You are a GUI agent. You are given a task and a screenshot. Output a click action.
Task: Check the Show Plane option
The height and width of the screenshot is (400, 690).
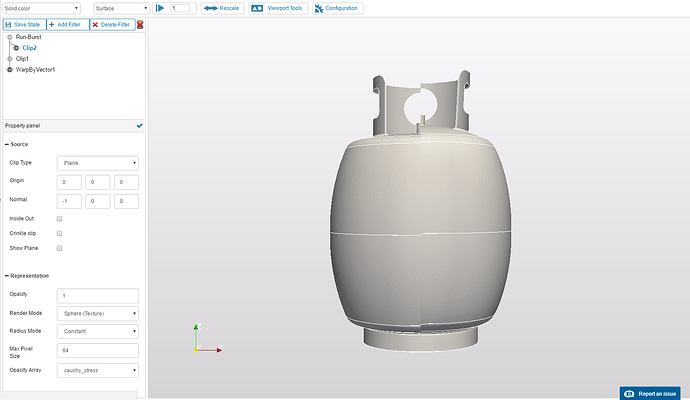point(60,248)
